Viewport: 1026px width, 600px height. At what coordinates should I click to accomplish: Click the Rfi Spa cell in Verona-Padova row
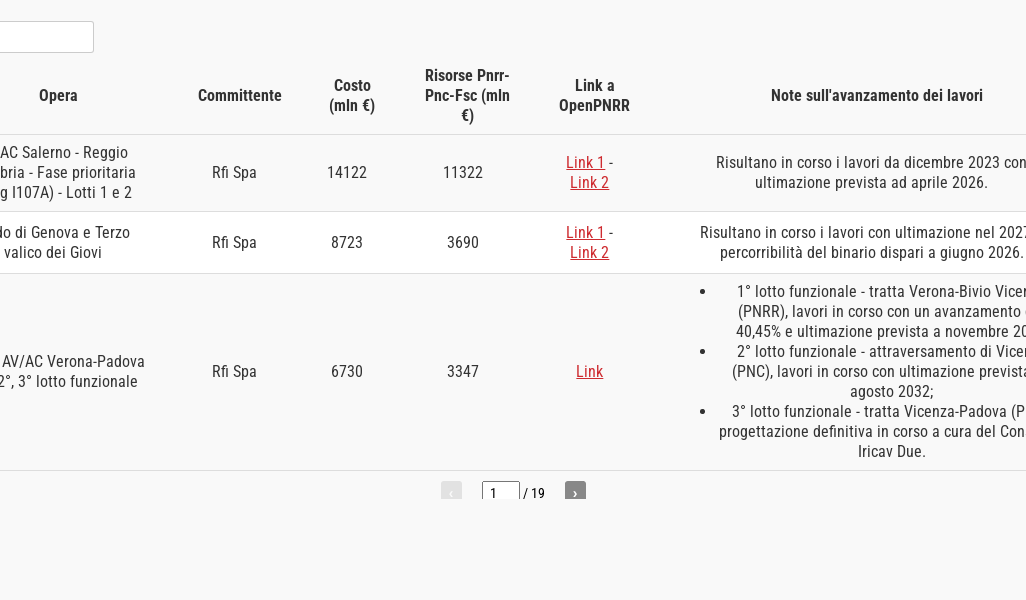pyautogui.click(x=234, y=372)
